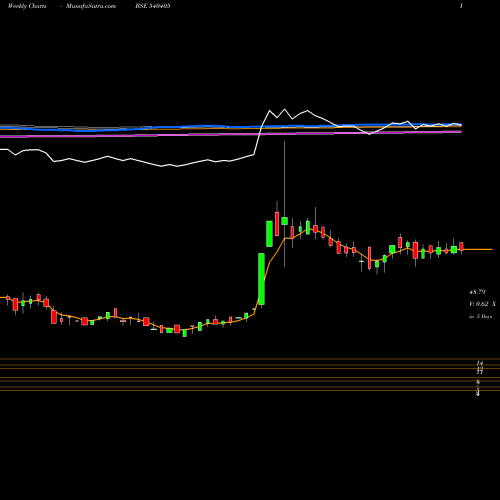Select the green candle with longest upper wick

(x=284, y=221)
